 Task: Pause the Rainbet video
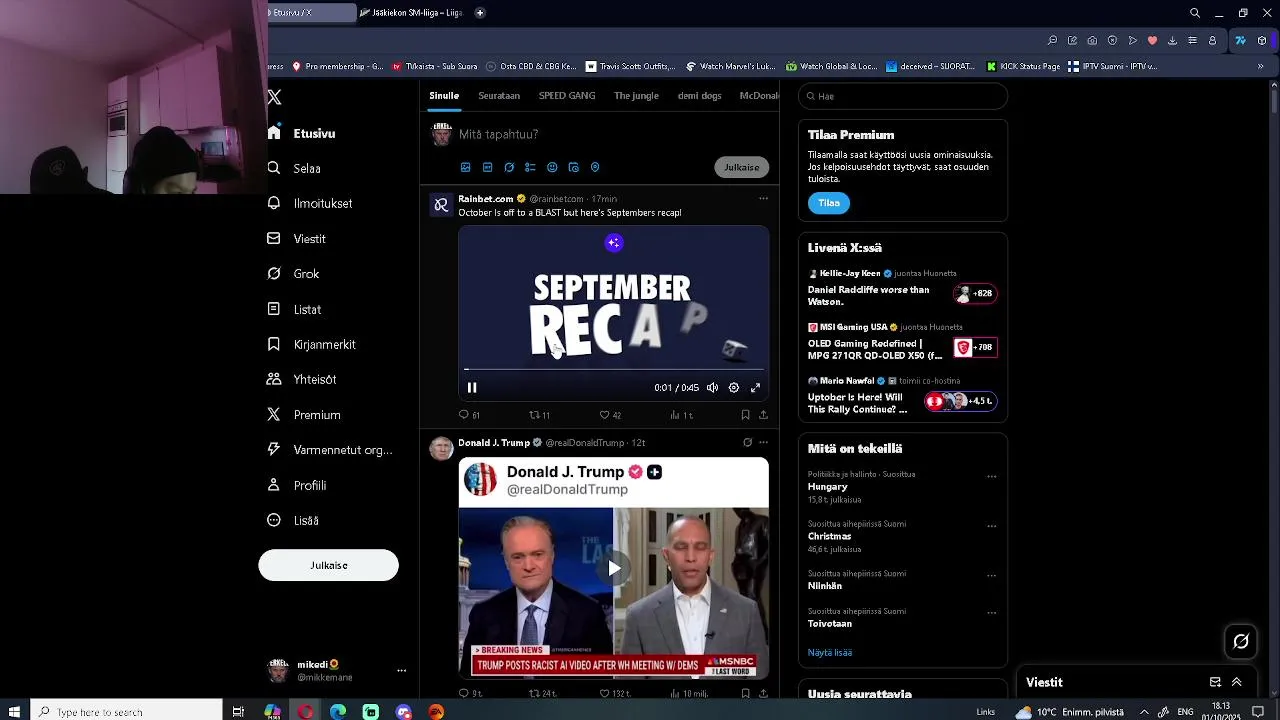(x=472, y=388)
